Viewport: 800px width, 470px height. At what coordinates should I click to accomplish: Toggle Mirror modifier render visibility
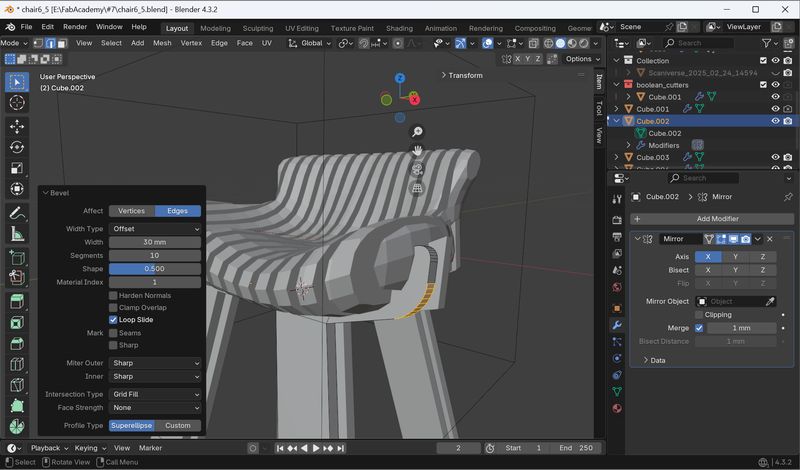pos(745,239)
